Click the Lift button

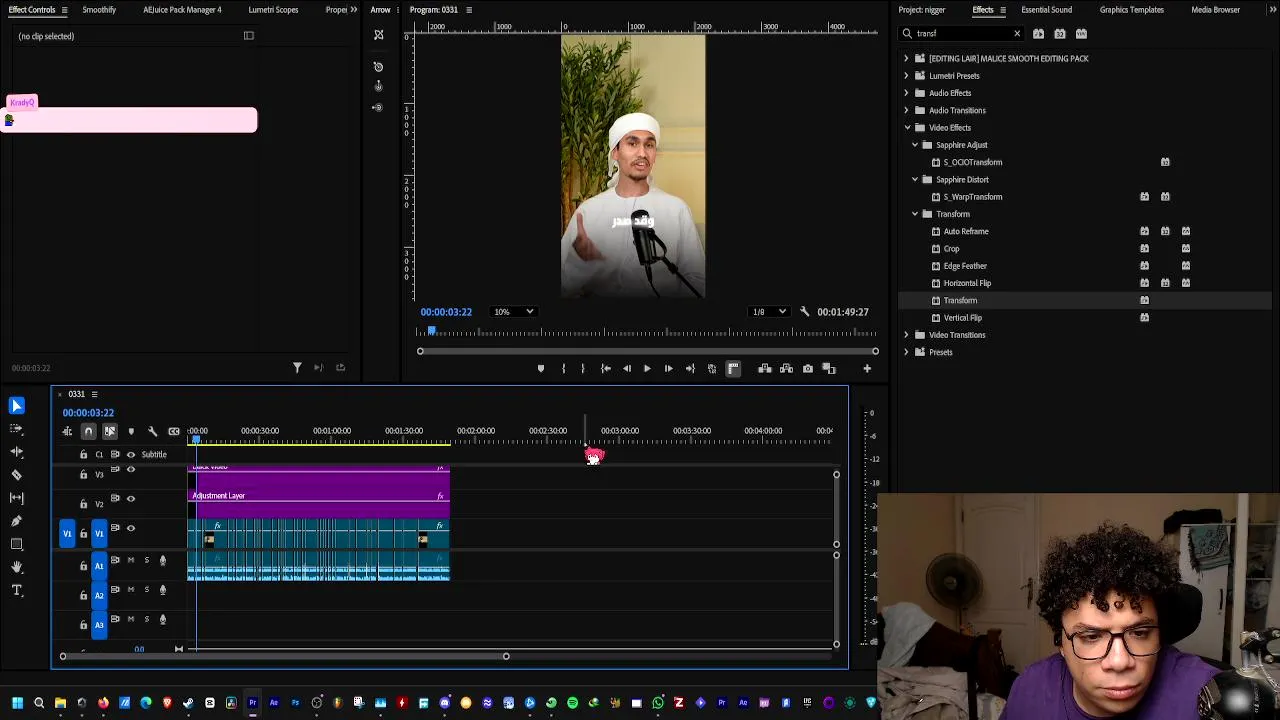point(765,369)
